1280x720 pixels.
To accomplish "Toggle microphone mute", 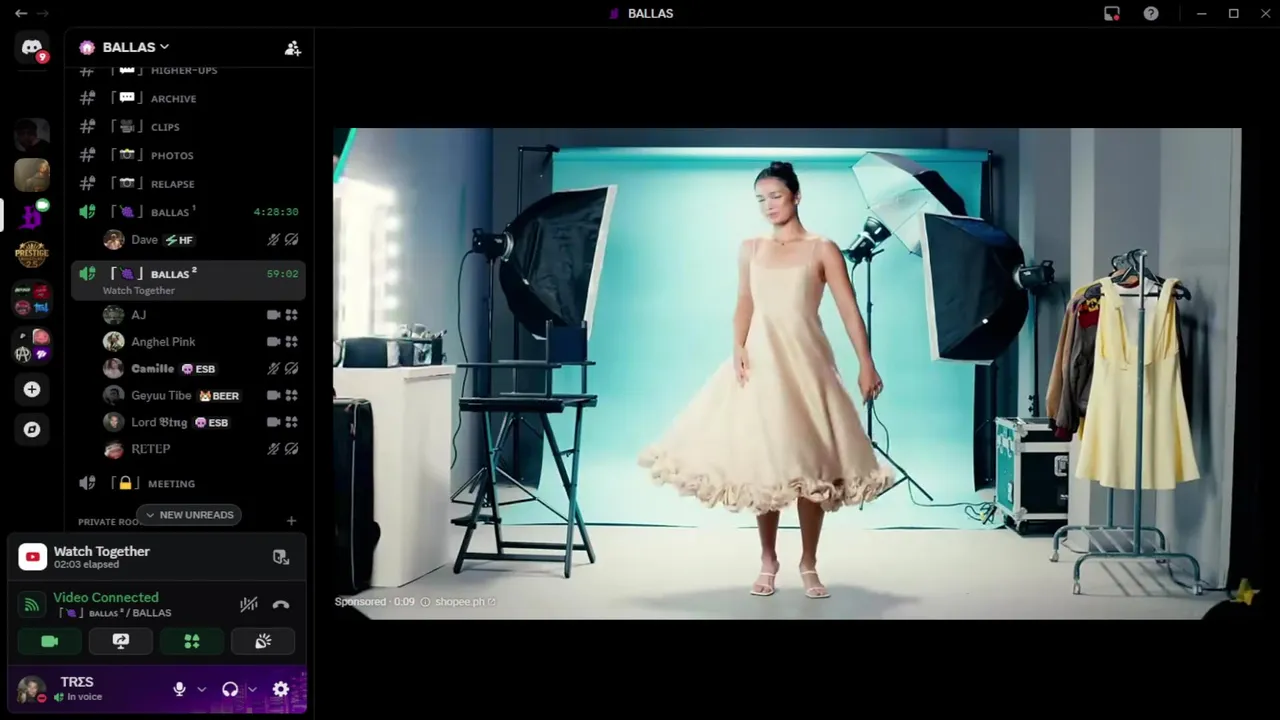I will coord(179,689).
